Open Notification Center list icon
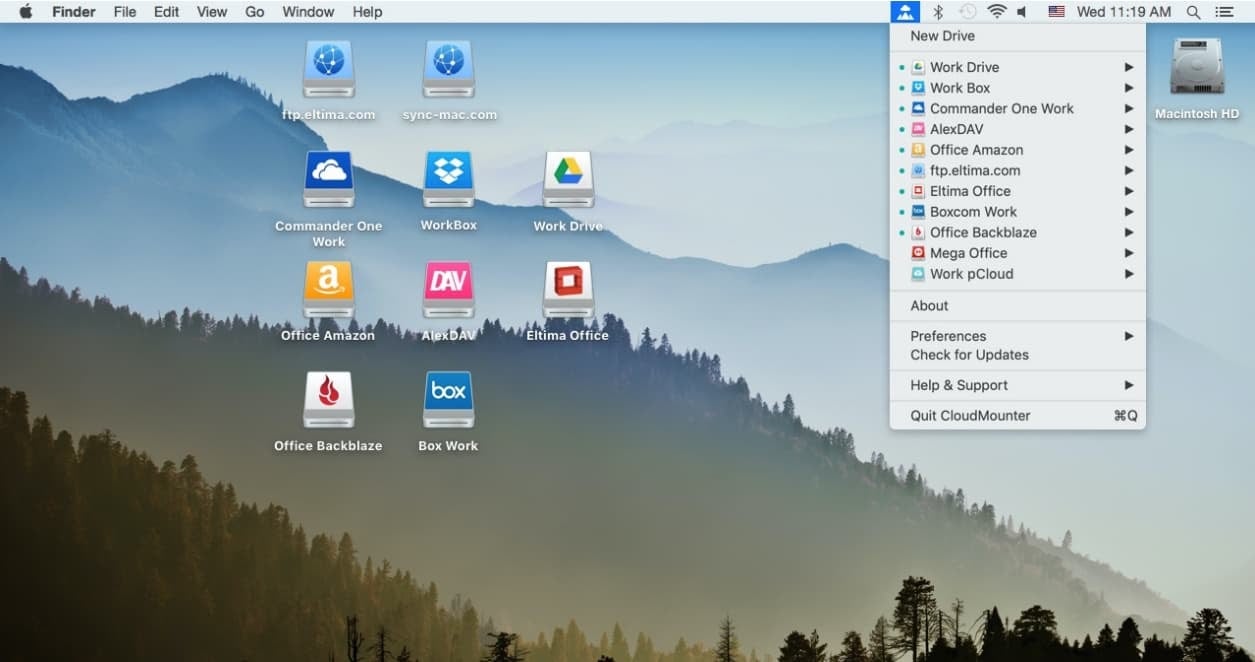Screen dimensions: 1255x662 click(1224, 12)
